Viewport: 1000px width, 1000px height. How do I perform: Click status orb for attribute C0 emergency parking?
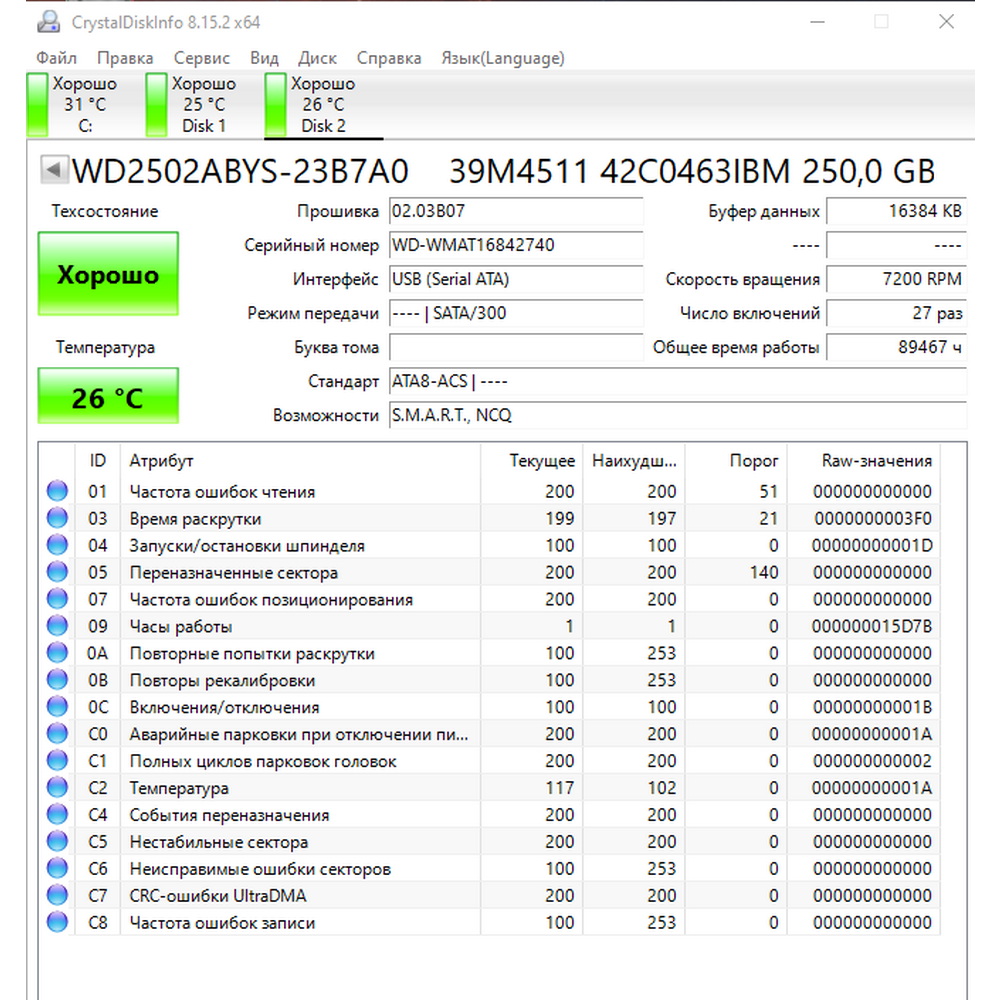click(x=57, y=733)
